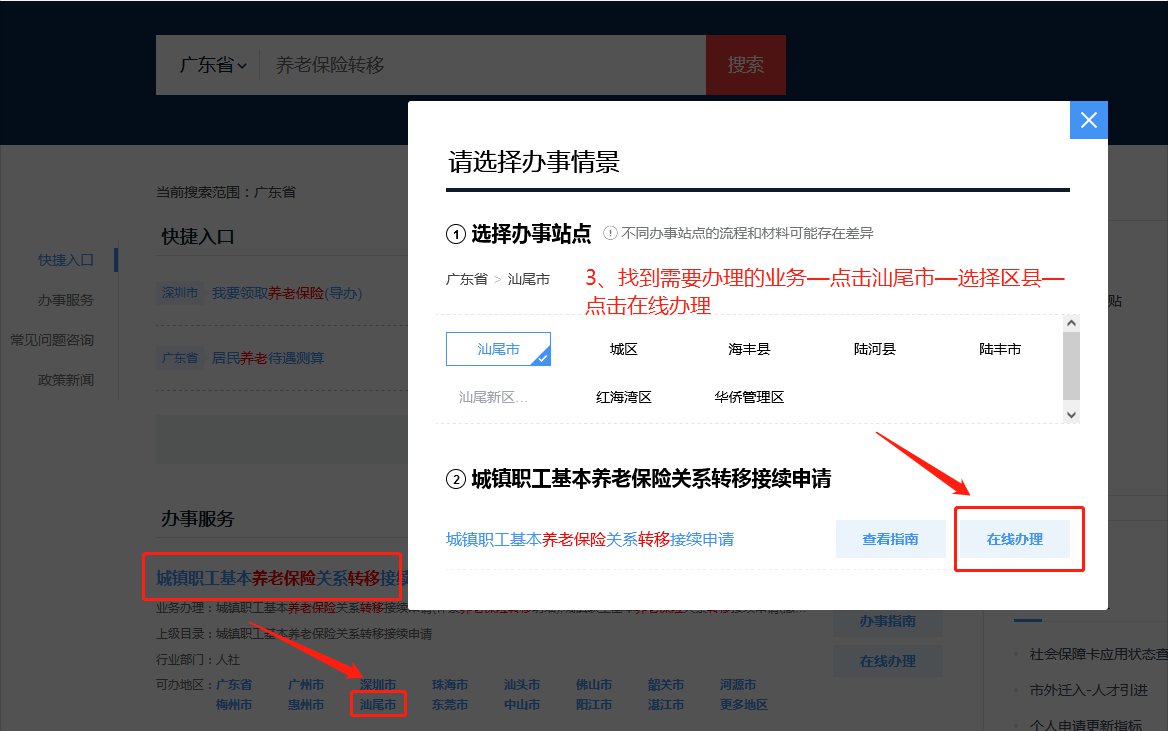This screenshot has width=1168, height=731.
Task: Click the red 搜索 search button
Action: click(x=746, y=65)
